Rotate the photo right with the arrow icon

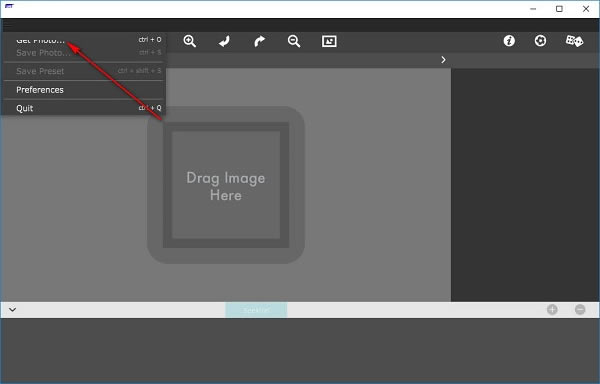click(x=259, y=41)
